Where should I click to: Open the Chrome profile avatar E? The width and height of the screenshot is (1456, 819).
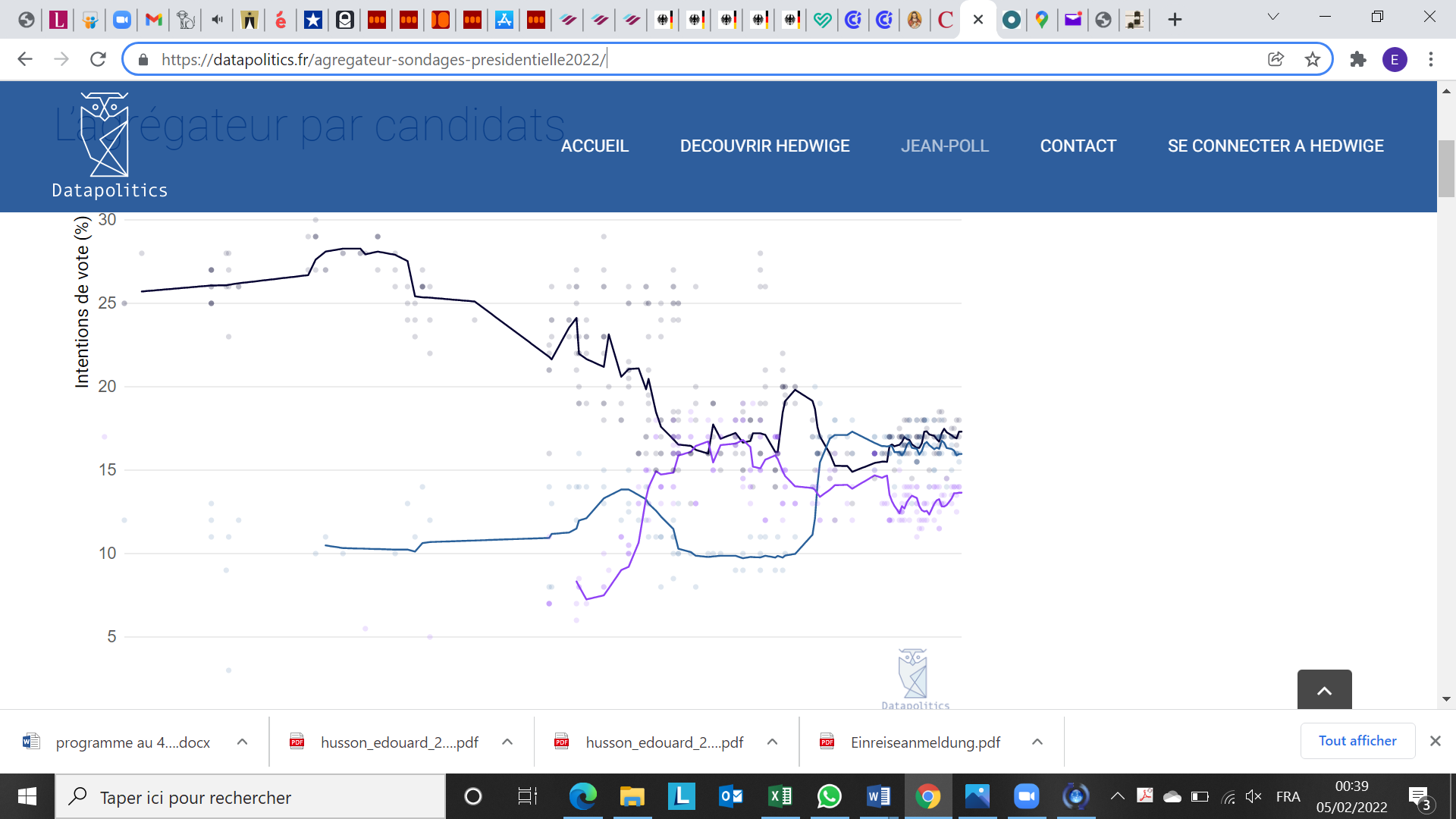[x=1394, y=59]
